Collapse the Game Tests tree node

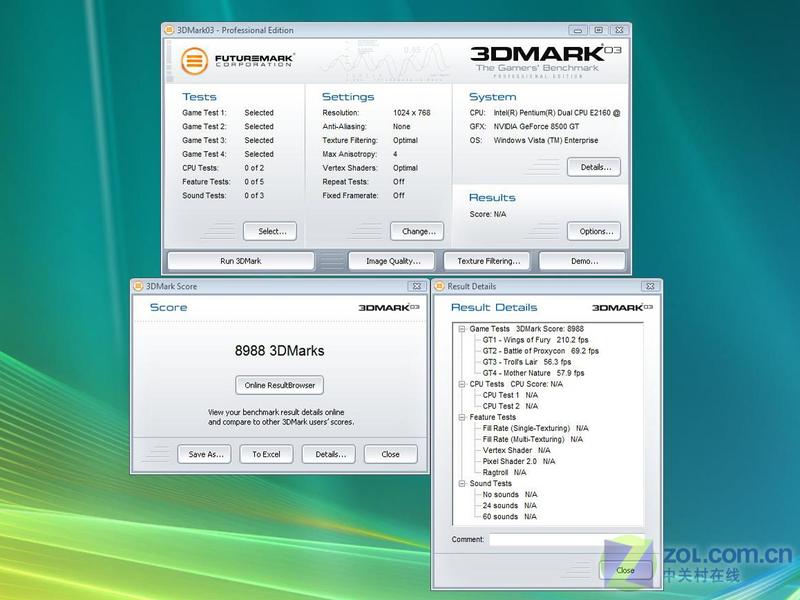point(462,329)
